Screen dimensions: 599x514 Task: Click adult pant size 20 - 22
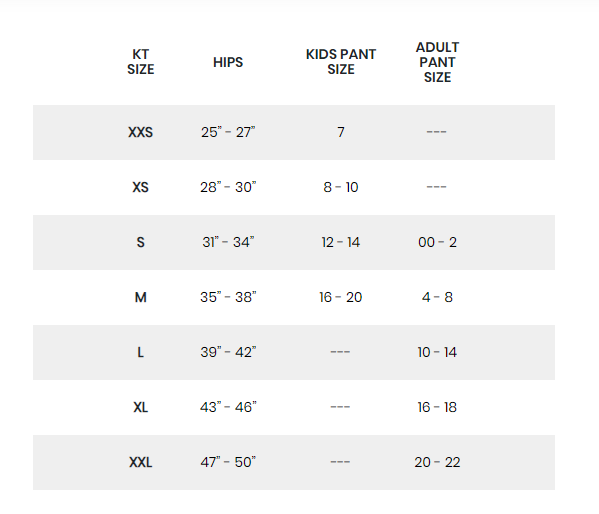[437, 462]
